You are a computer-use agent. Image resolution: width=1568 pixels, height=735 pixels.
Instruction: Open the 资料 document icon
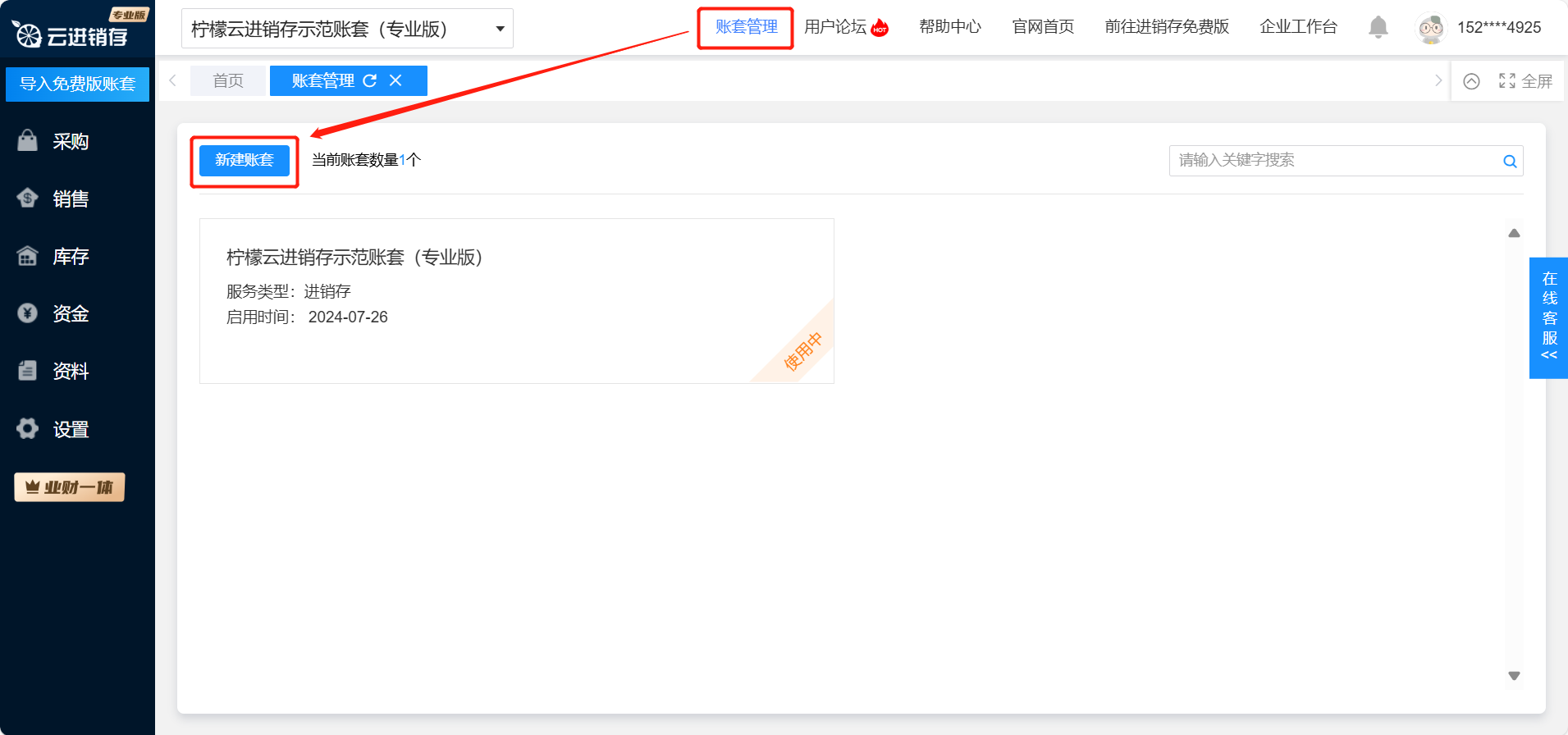pos(28,371)
